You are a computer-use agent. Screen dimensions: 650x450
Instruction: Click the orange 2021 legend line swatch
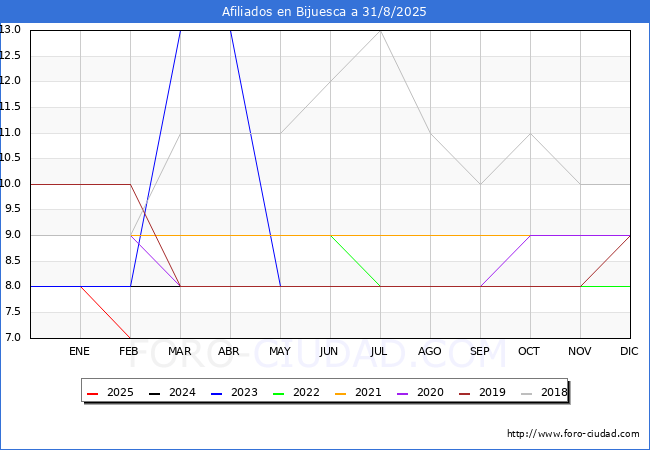(342, 392)
